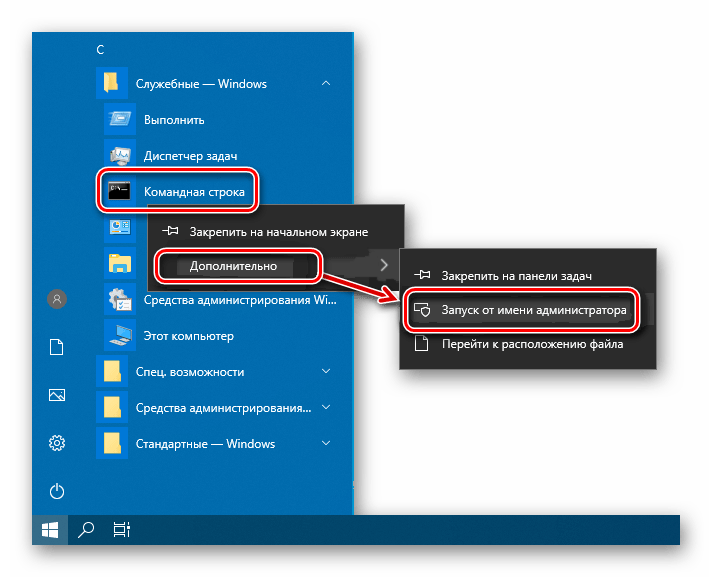Click the pin icon next to Закрепить на панели задач

(422, 275)
